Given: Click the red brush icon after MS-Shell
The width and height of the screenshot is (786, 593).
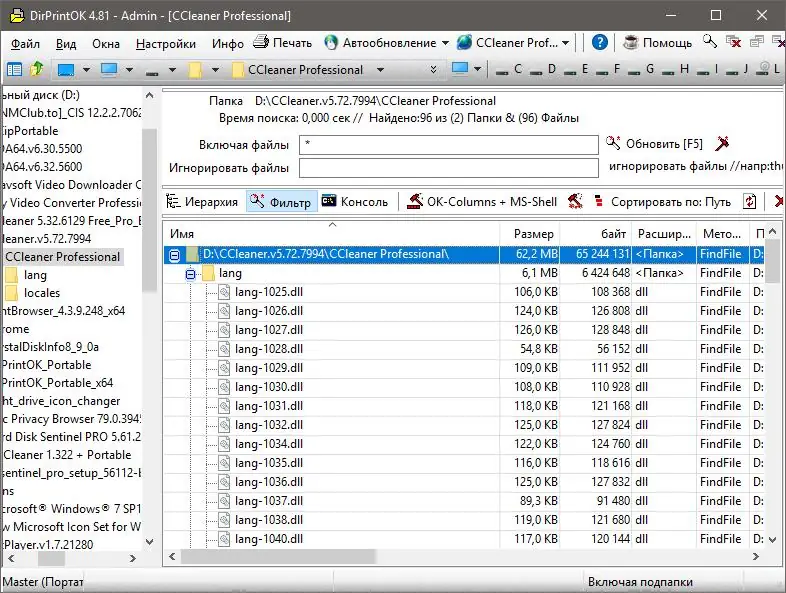Looking at the screenshot, I should pos(575,202).
